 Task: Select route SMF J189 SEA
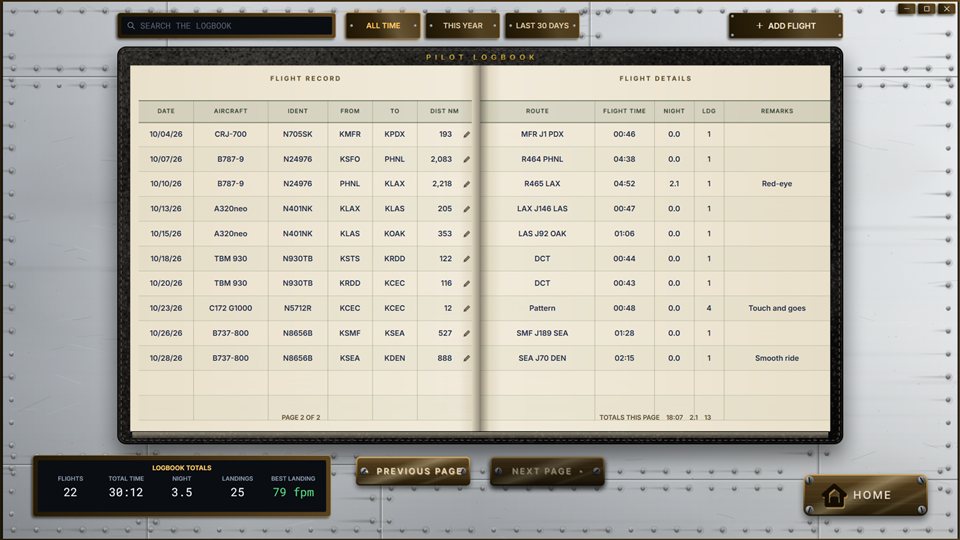[542, 333]
